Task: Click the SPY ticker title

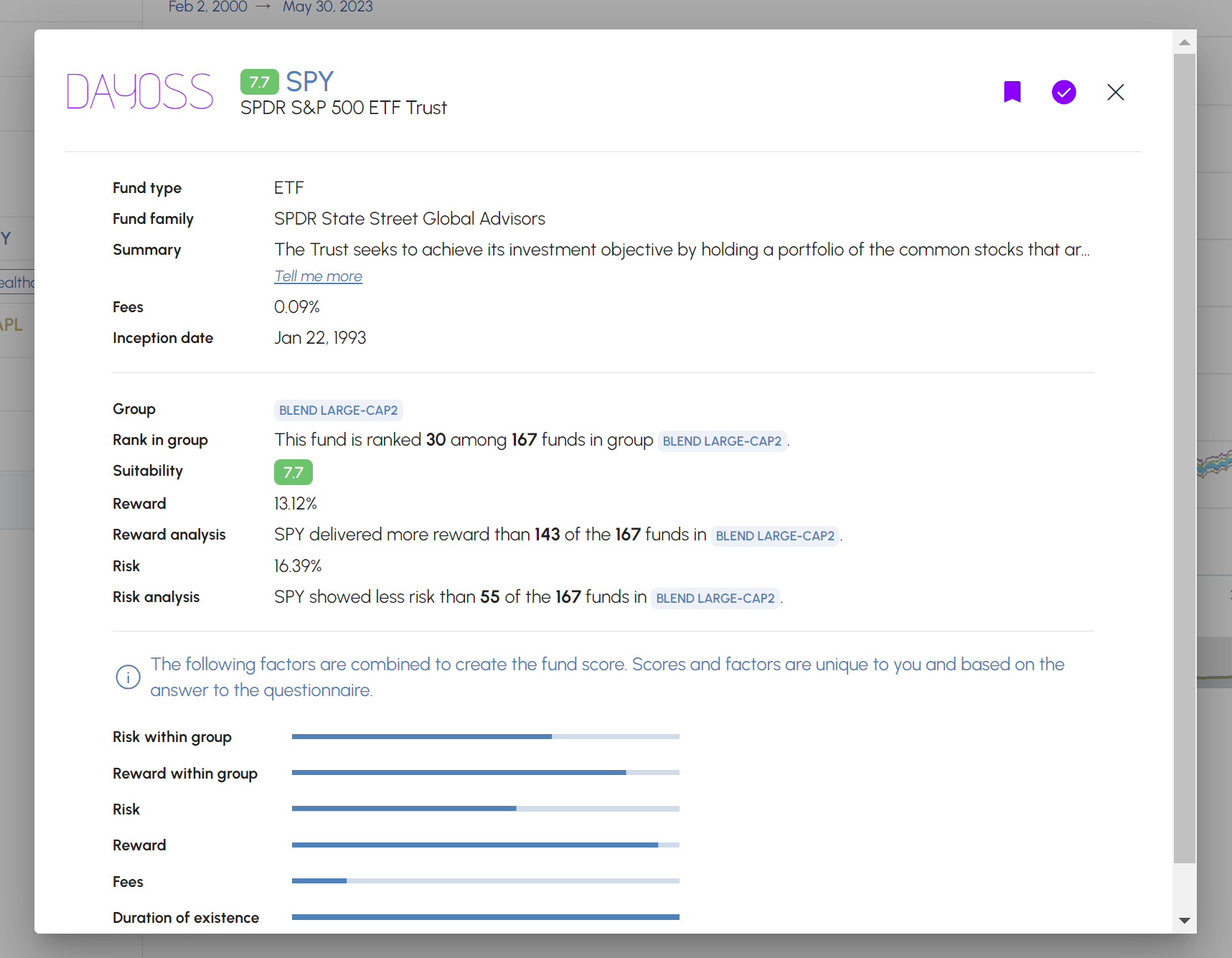Action: pos(310,82)
